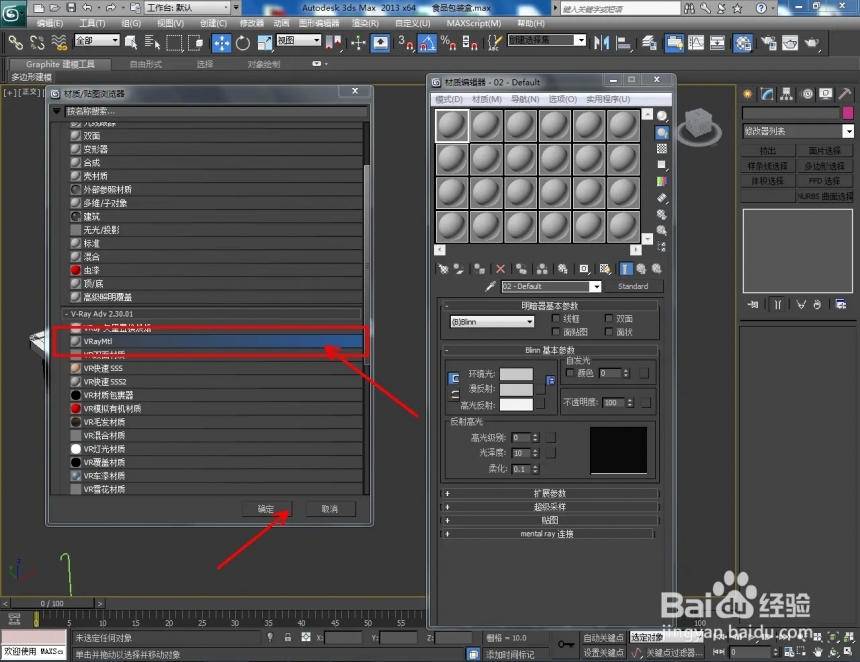Enable the 面贴图 Face Map checkbox
Viewport: 860px width, 662px height.
(x=556, y=331)
